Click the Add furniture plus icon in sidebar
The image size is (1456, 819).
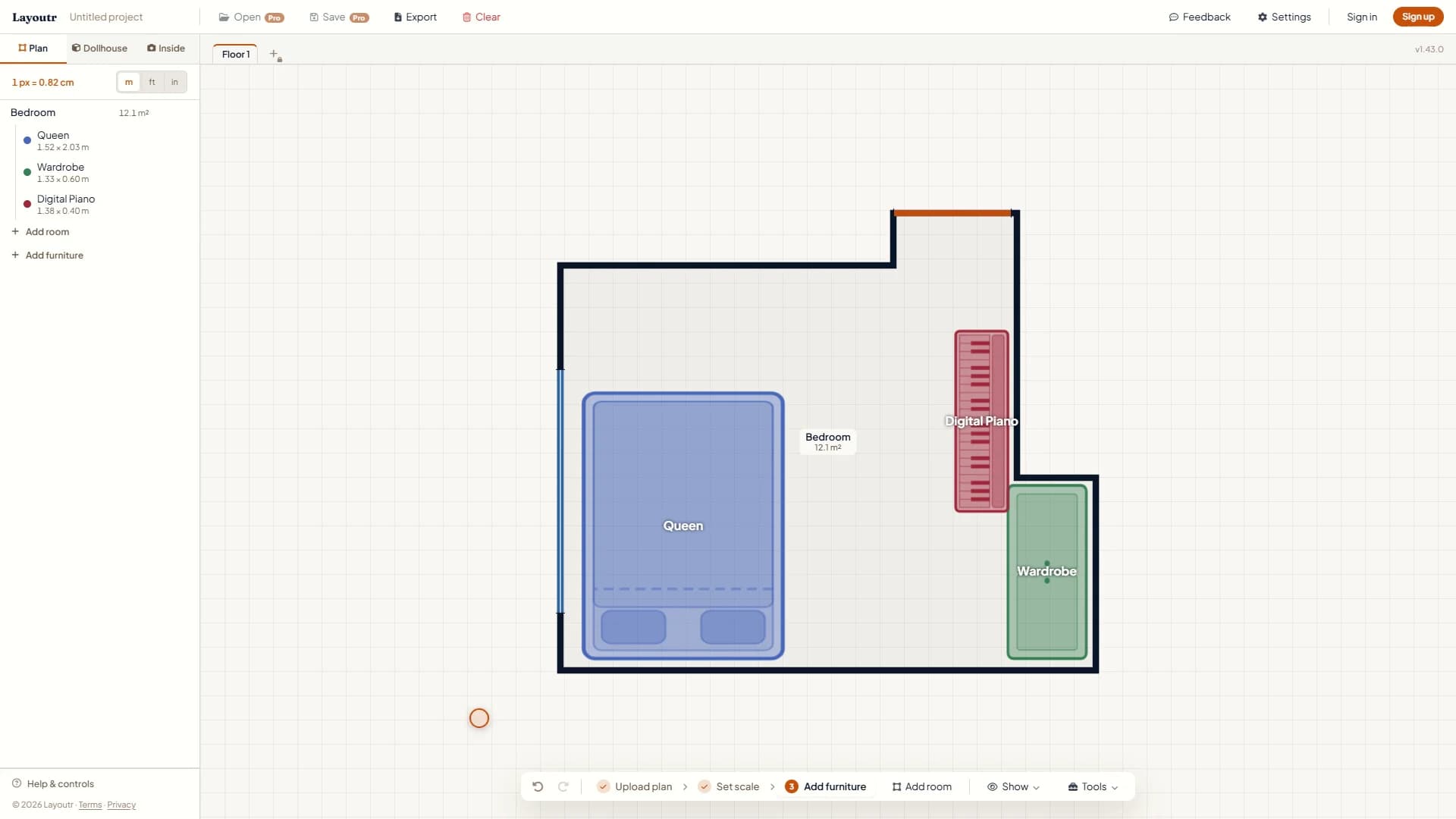point(15,255)
